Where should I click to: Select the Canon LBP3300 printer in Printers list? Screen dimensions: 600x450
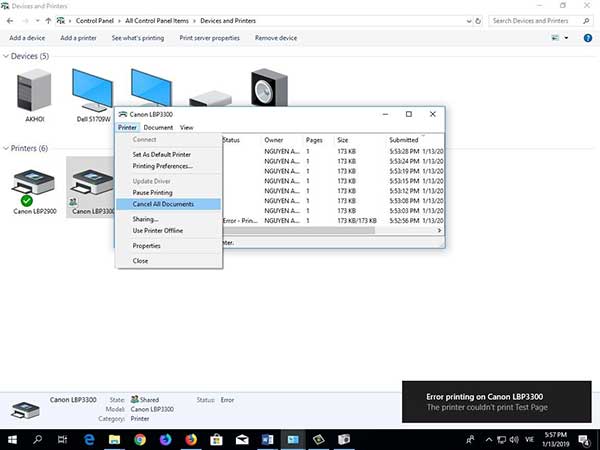pos(92,188)
